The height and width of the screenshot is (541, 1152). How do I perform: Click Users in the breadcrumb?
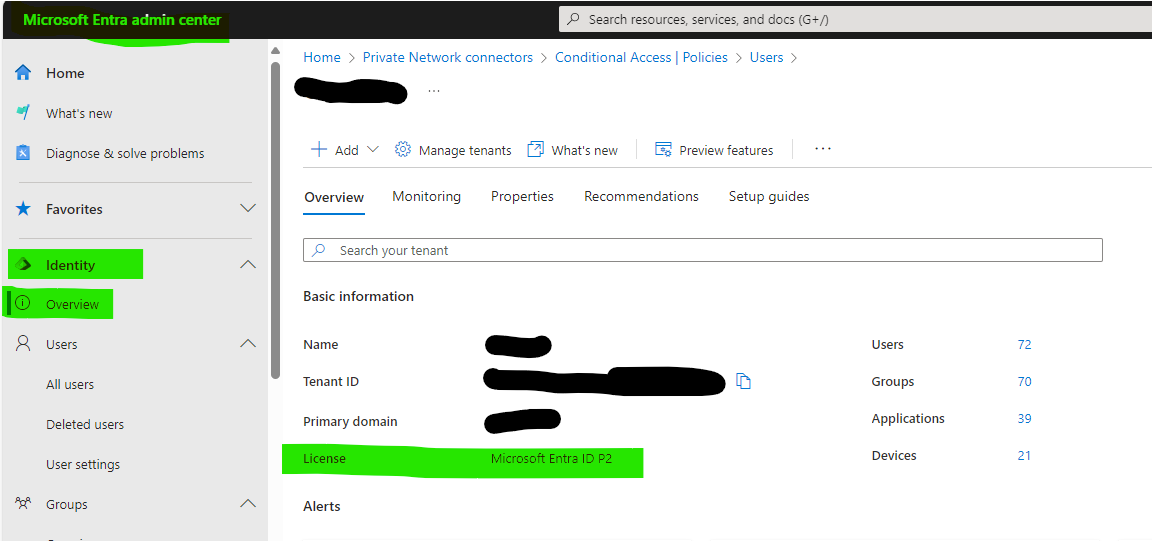tap(766, 57)
